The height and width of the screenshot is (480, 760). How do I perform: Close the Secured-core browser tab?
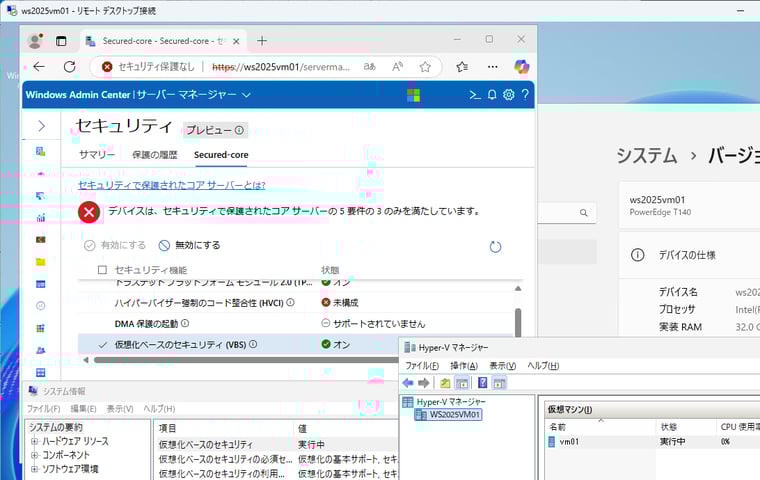pos(236,41)
